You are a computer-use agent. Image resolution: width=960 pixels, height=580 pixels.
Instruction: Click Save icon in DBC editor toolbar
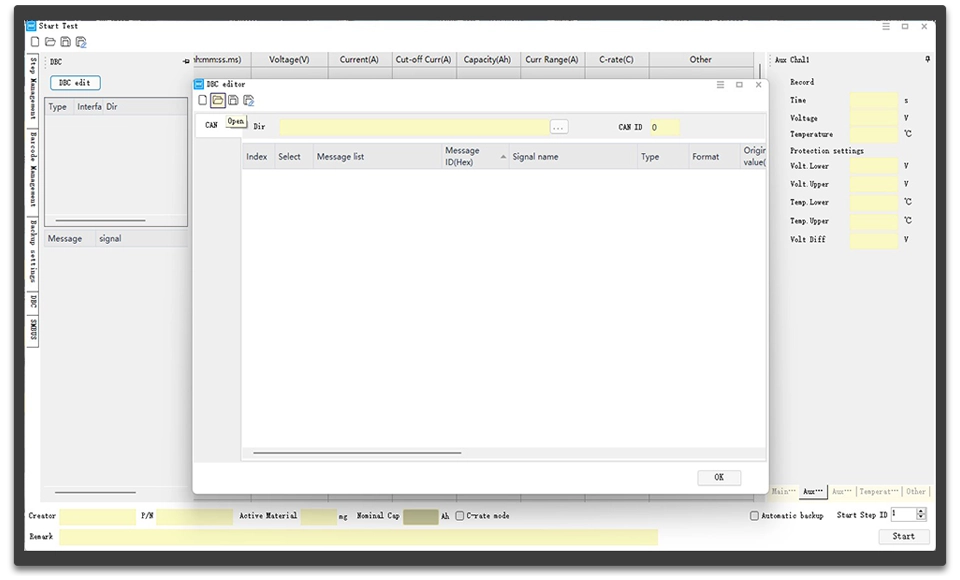(x=233, y=100)
